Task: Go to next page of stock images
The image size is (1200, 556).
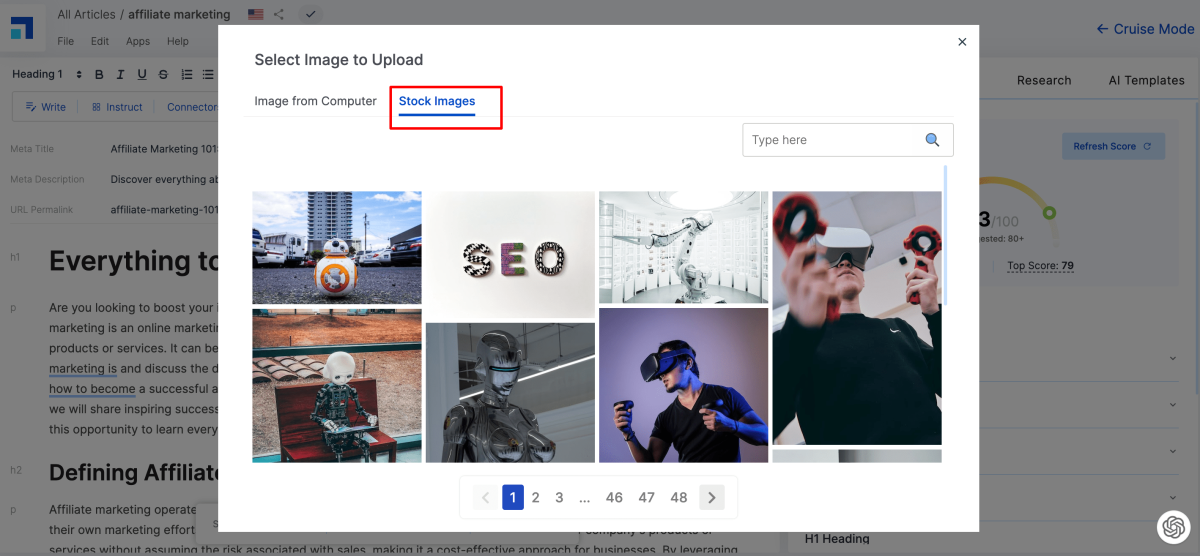Action: click(711, 497)
